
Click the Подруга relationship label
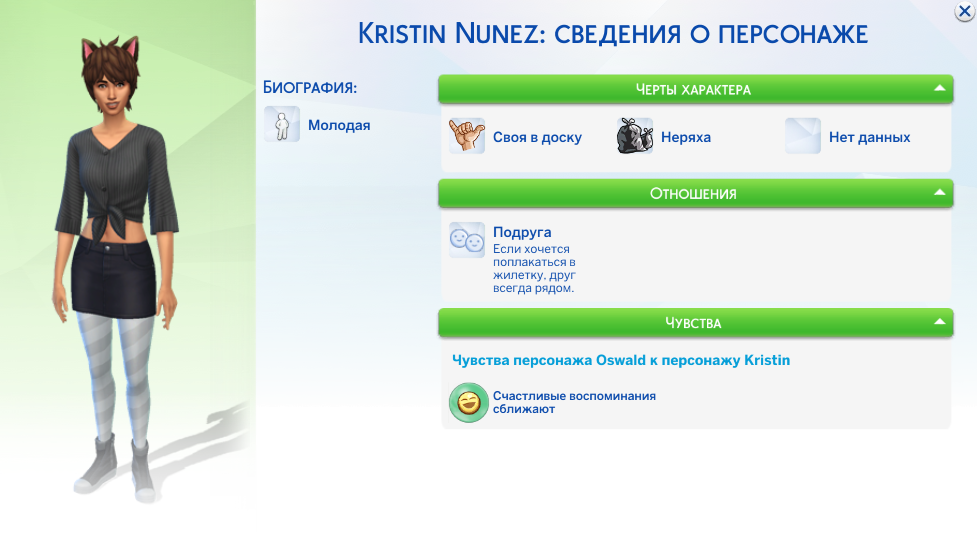tap(522, 232)
